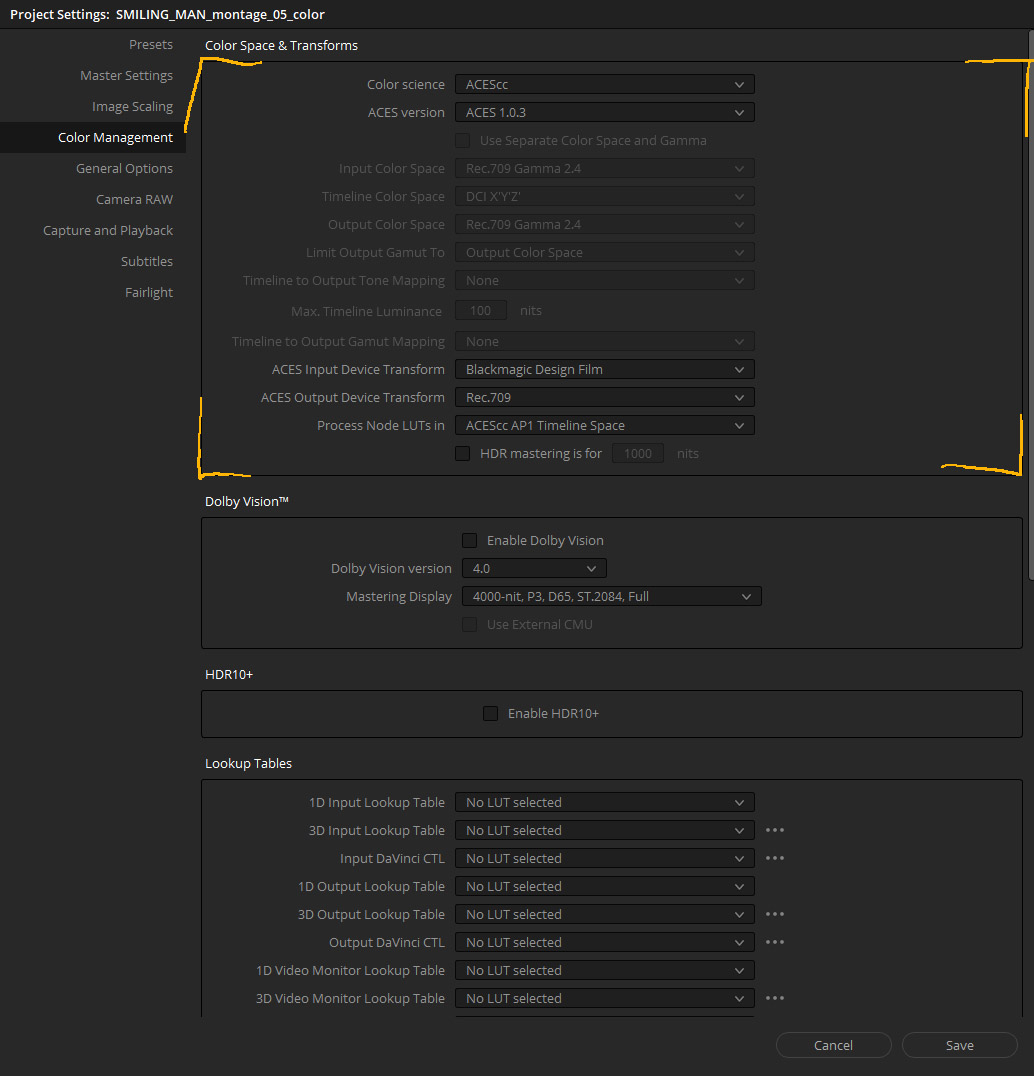Open Dolby Vision version dropdown
This screenshot has height=1076, width=1034.
coord(534,569)
